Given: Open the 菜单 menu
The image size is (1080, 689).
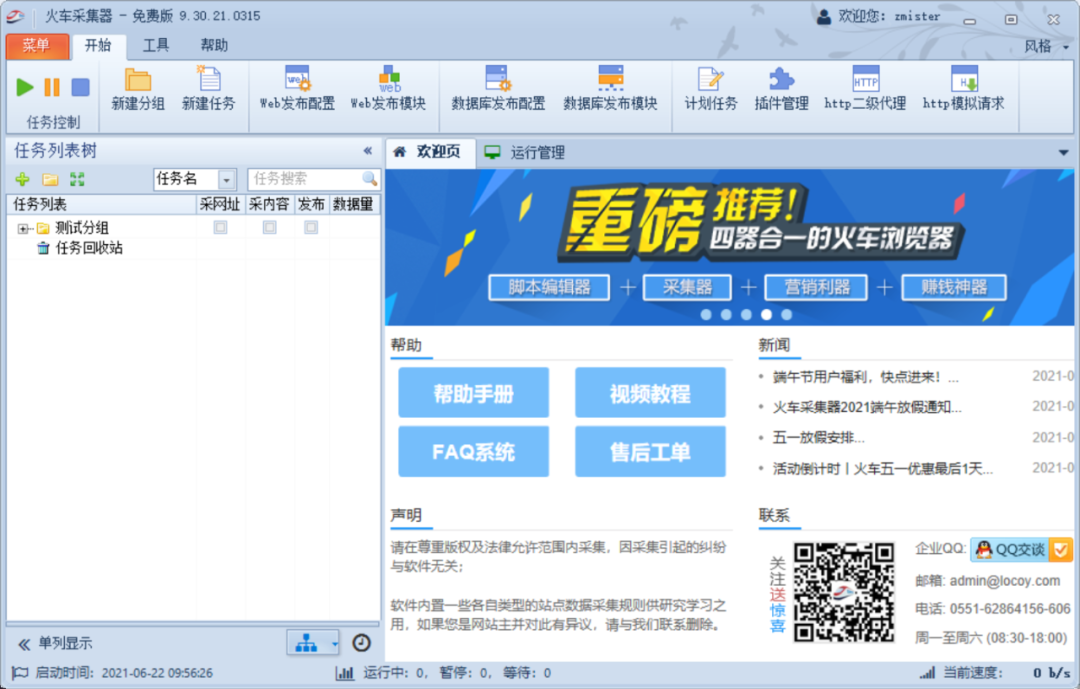Looking at the screenshot, I should pos(37,46).
